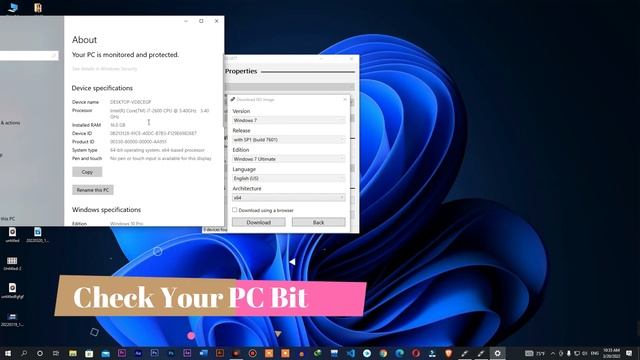Open Task View in the taskbar

tap(56, 353)
